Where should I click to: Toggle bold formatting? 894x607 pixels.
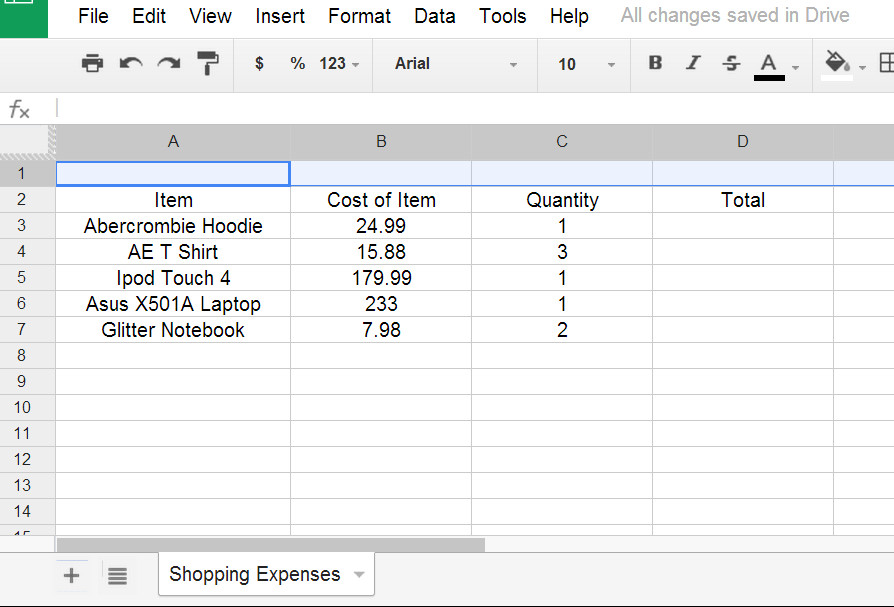(x=655, y=63)
